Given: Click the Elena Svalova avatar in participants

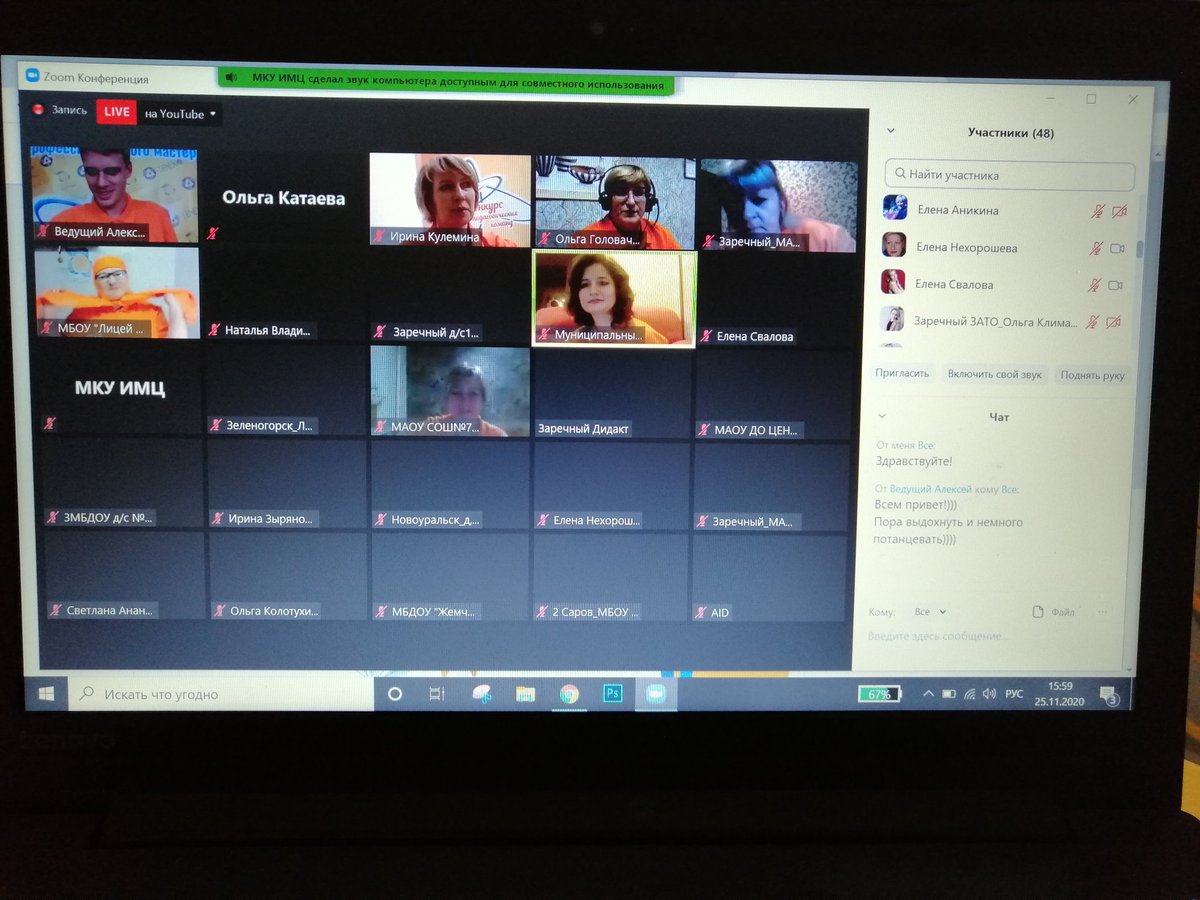Looking at the screenshot, I should tap(892, 282).
